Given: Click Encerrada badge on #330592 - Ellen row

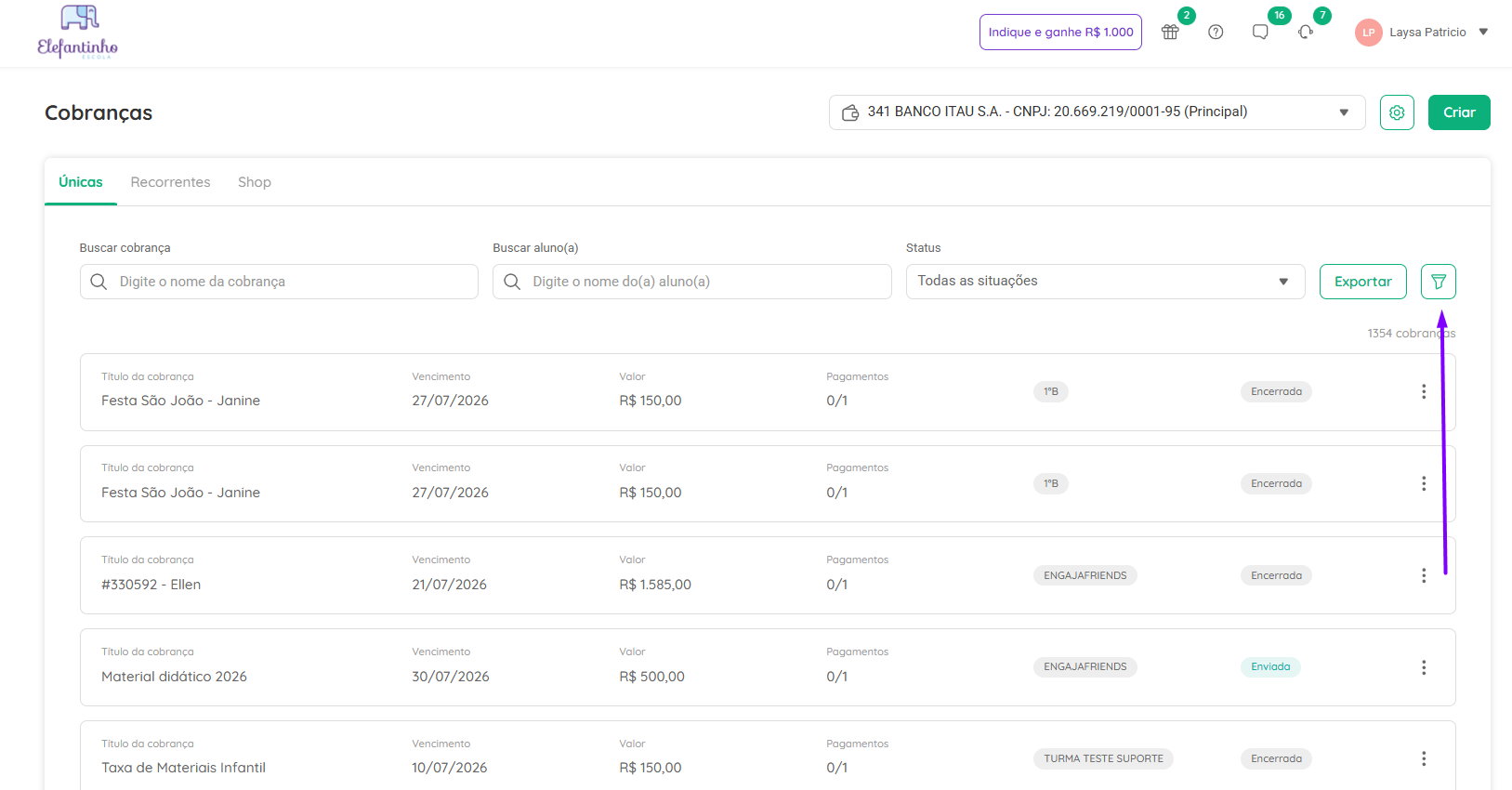Looking at the screenshot, I should (1276, 575).
